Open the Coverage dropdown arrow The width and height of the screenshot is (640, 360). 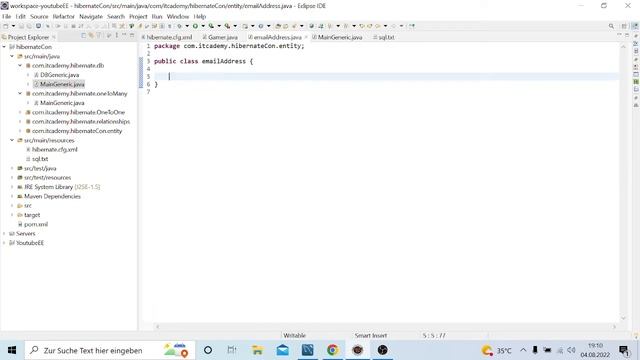point(219,26)
